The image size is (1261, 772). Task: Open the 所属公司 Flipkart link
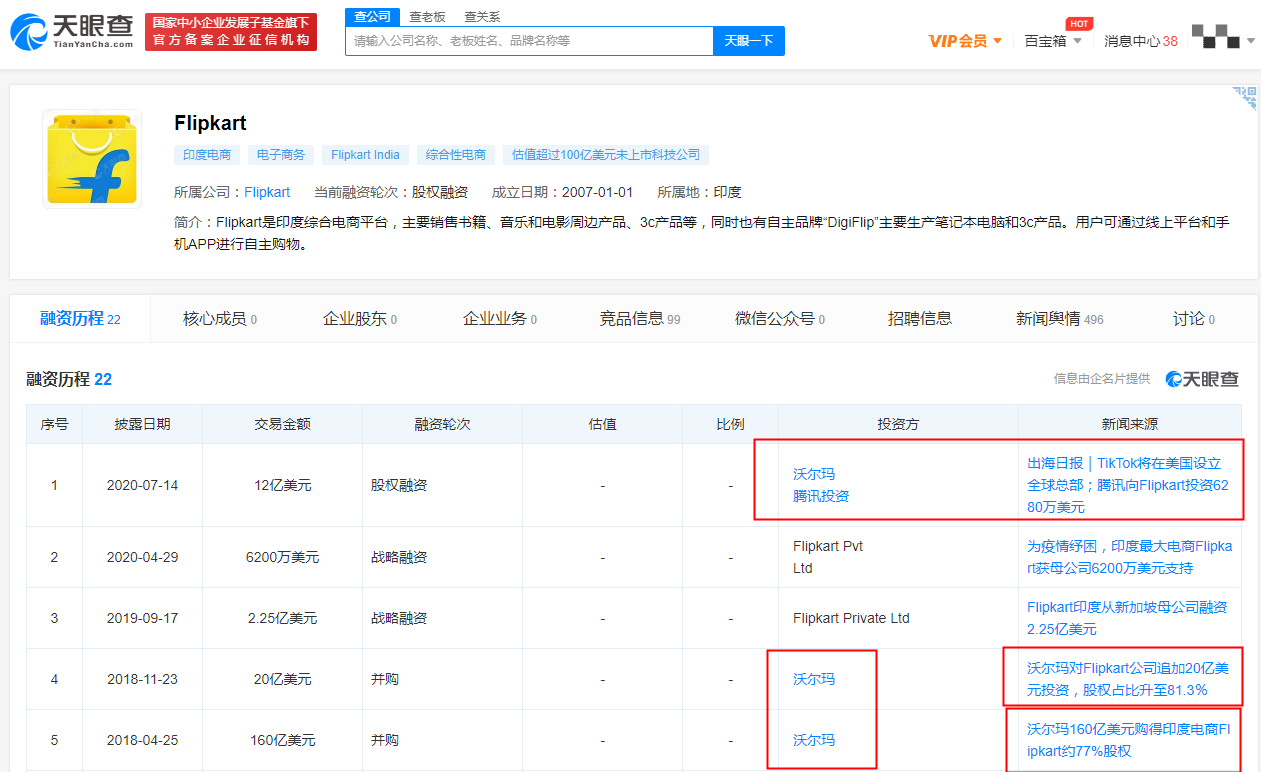click(268, 192)
